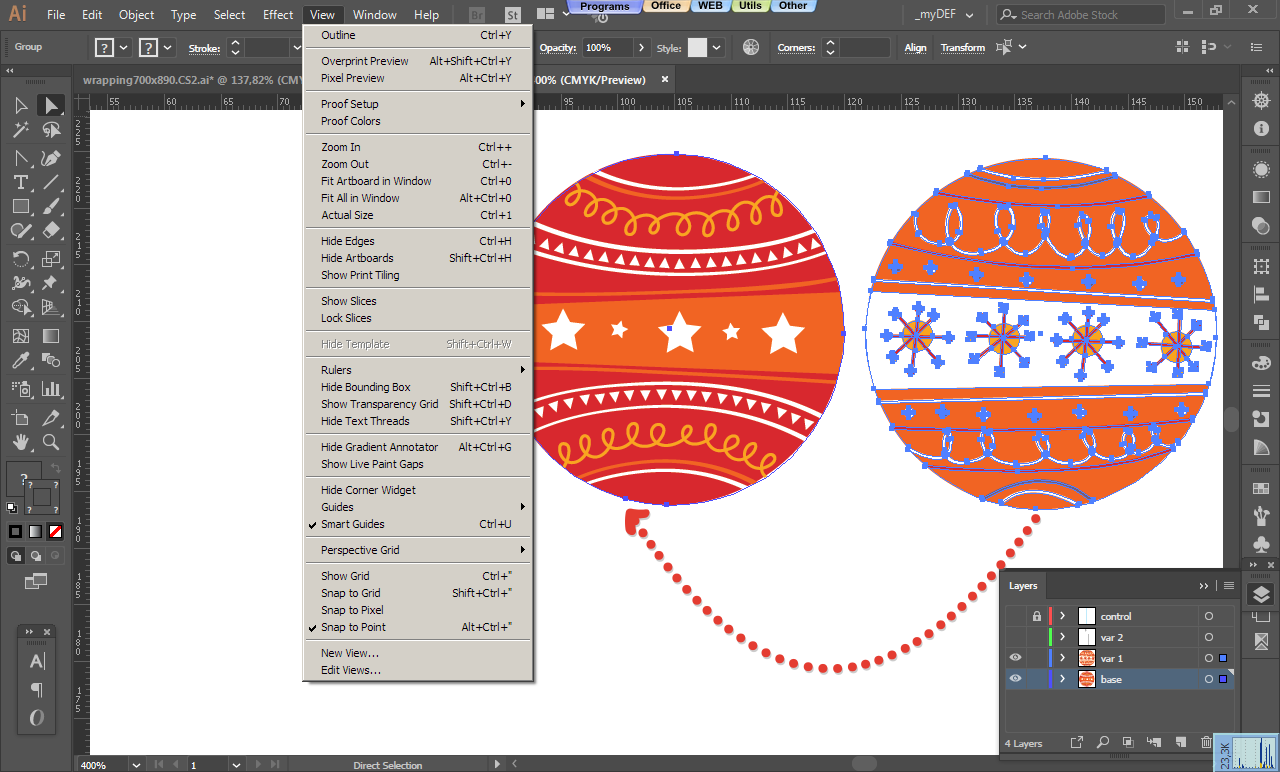This screenshot has height=772, width=1280.
Task: Expand the base layer contents
Action: [1062, 679]
